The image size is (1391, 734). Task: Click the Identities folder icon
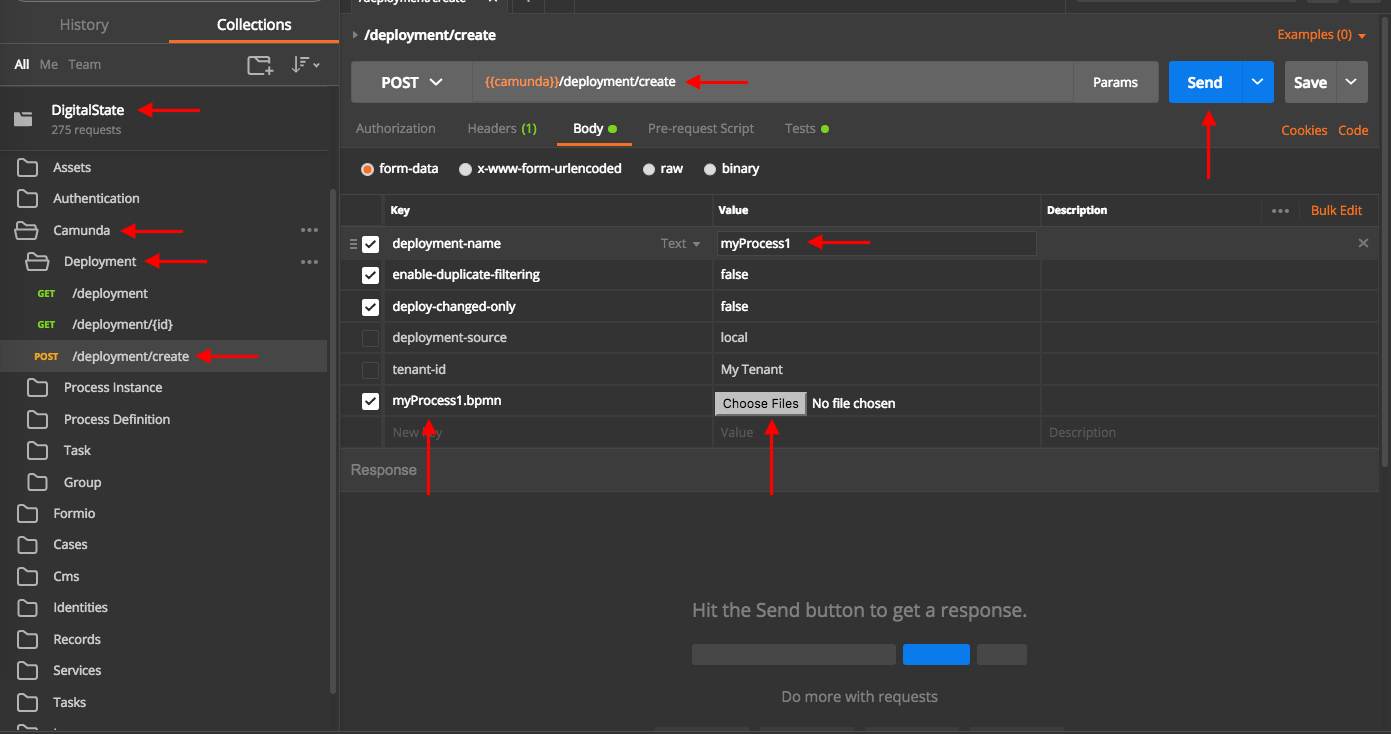pos(28,607)
